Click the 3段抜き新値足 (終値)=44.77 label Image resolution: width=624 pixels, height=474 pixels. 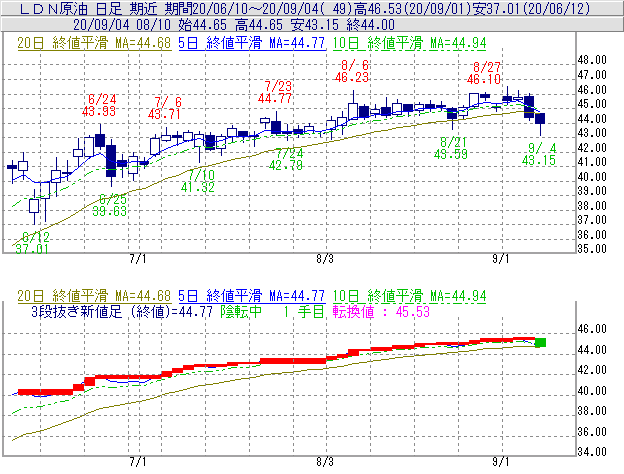pos(122,312)
